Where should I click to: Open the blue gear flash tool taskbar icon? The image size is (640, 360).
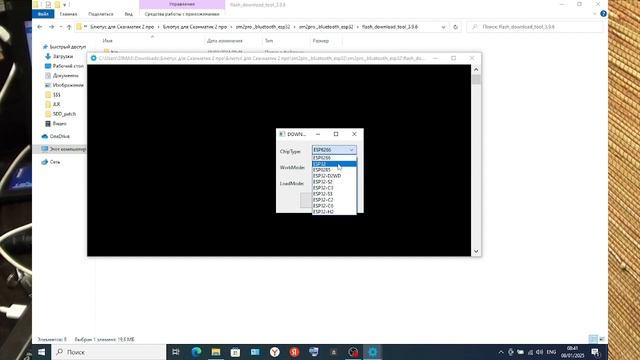pos(373,352)
